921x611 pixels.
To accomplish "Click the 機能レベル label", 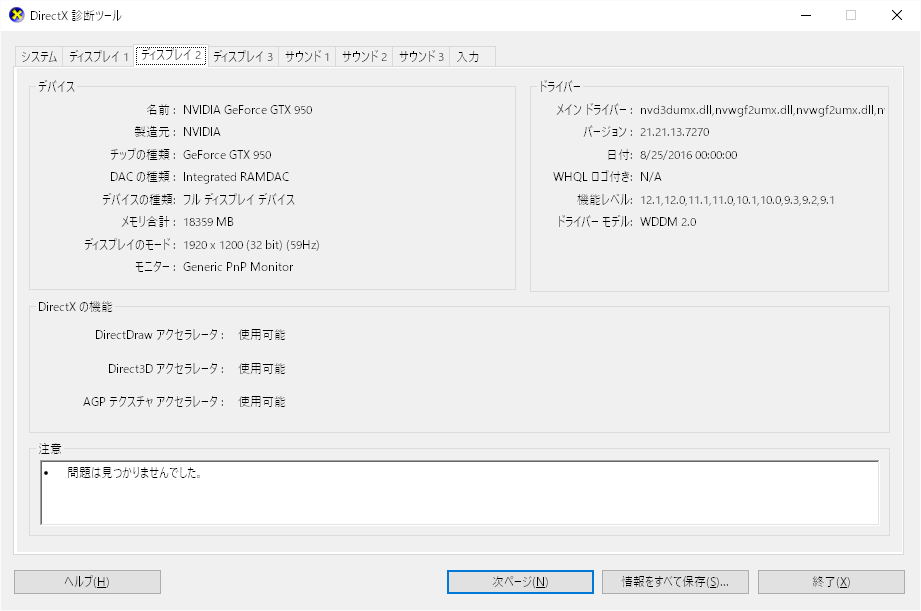I will coord(605,200).
